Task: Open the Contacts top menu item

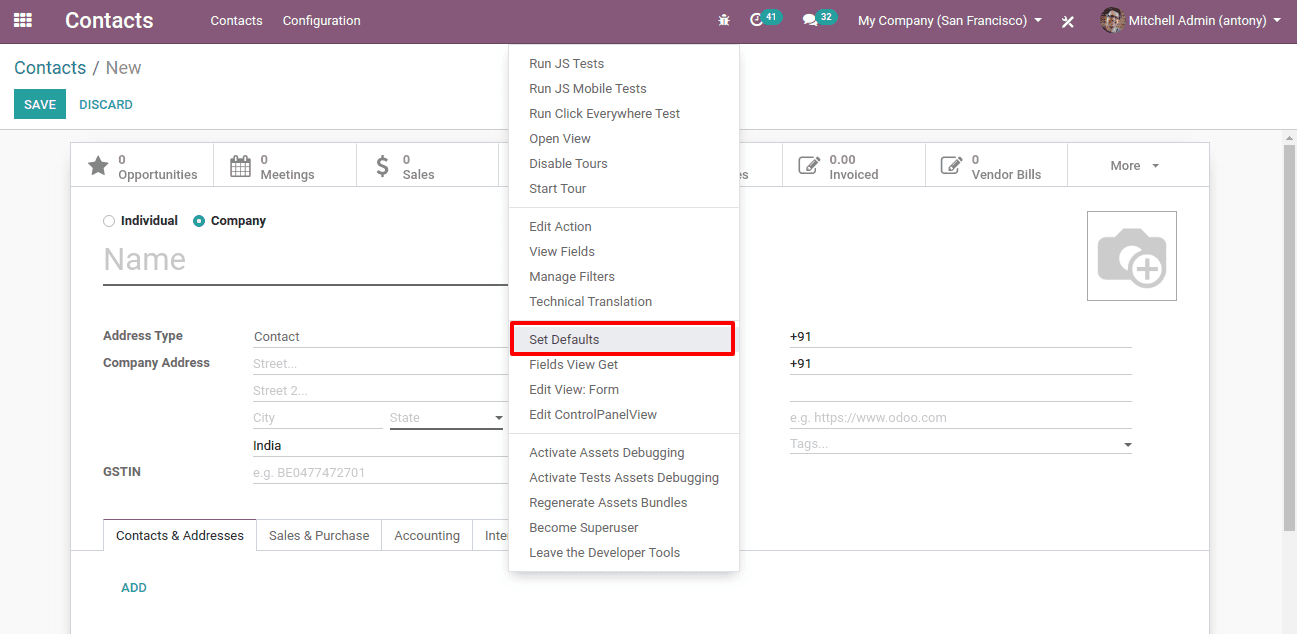Action: (237, 21)
